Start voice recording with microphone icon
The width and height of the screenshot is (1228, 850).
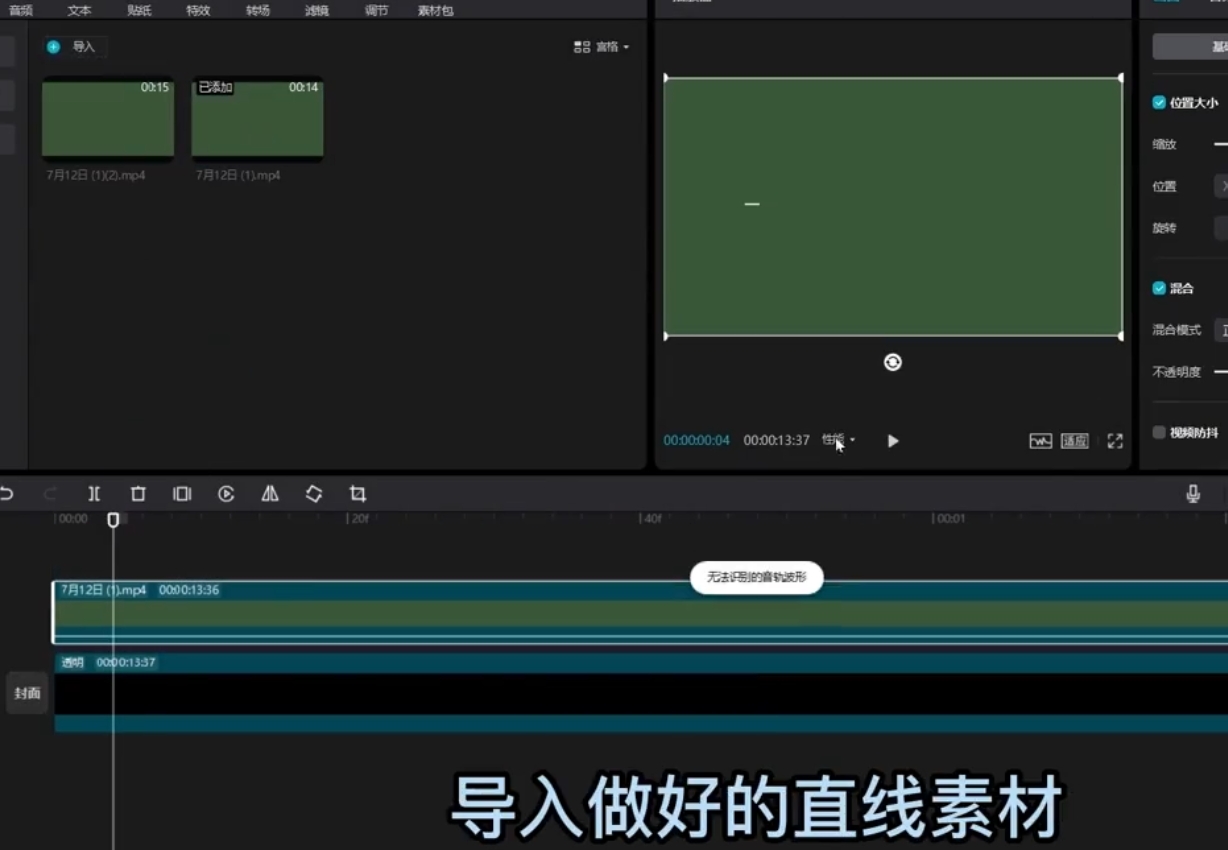pyautogui.click(x=1192, y=494)
